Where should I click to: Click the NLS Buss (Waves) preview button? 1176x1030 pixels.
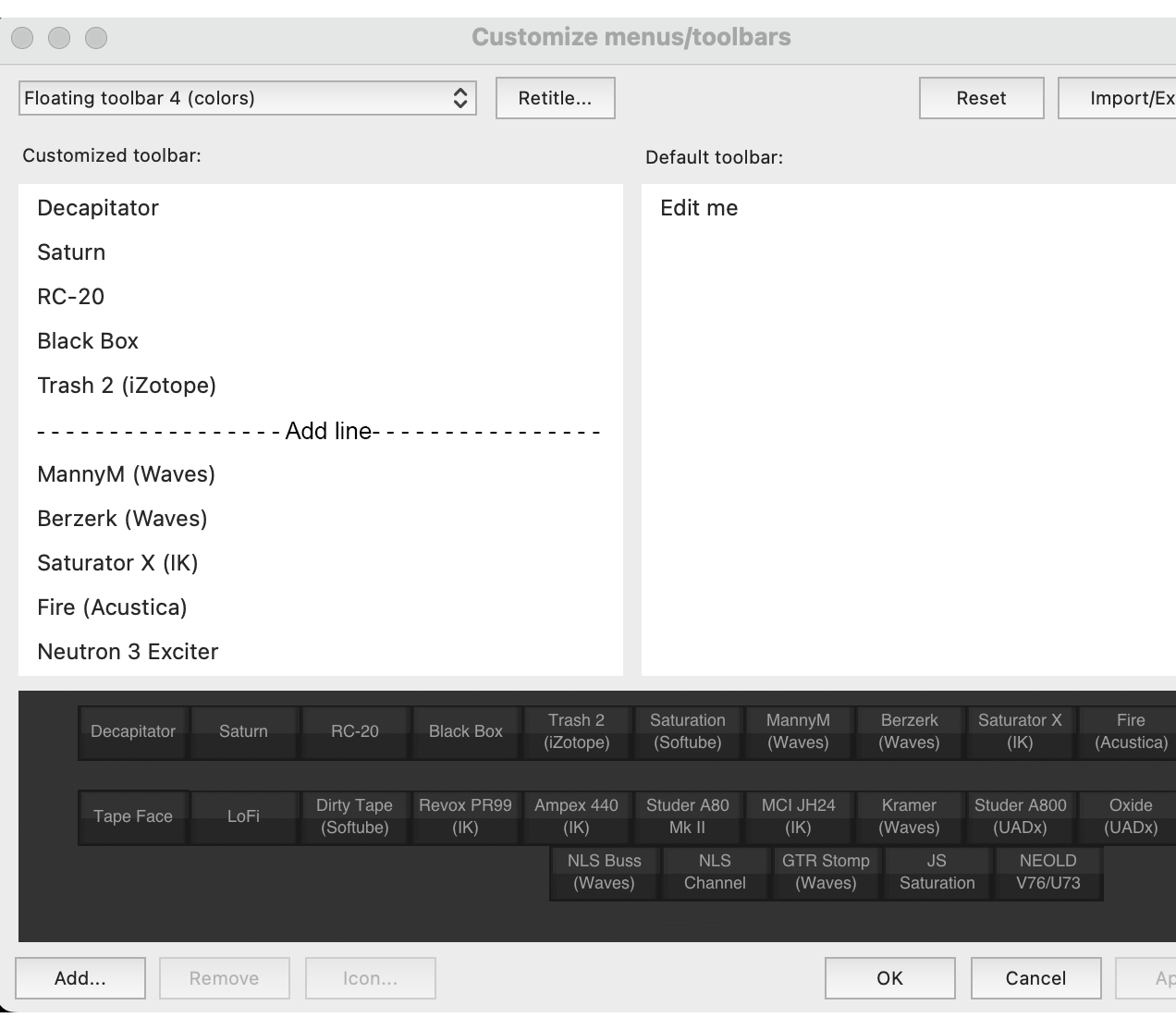pos(605,872)
